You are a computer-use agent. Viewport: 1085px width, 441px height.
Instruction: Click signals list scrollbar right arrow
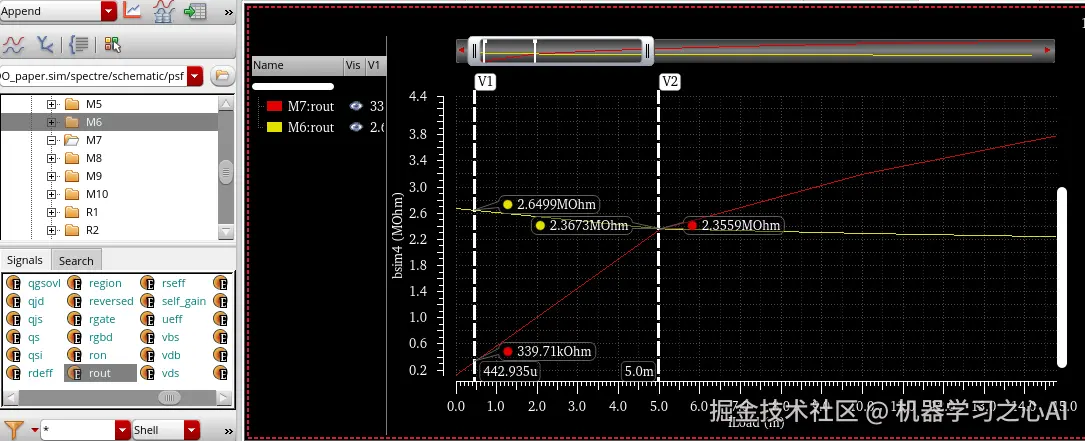click(x=224, y=397)
